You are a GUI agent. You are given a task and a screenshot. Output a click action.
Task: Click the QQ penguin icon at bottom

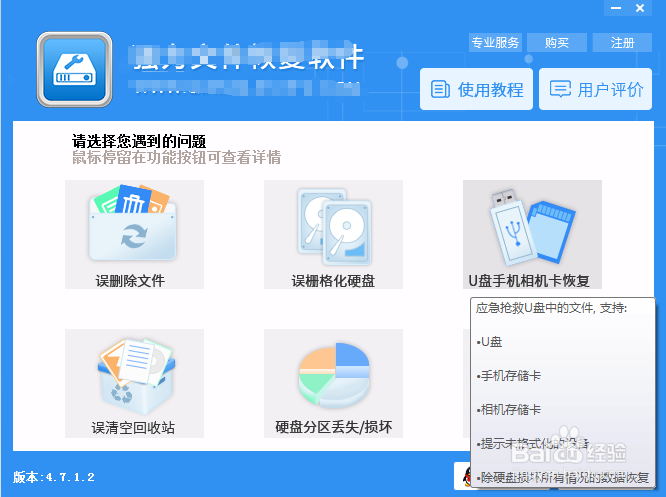pos(467,476)
